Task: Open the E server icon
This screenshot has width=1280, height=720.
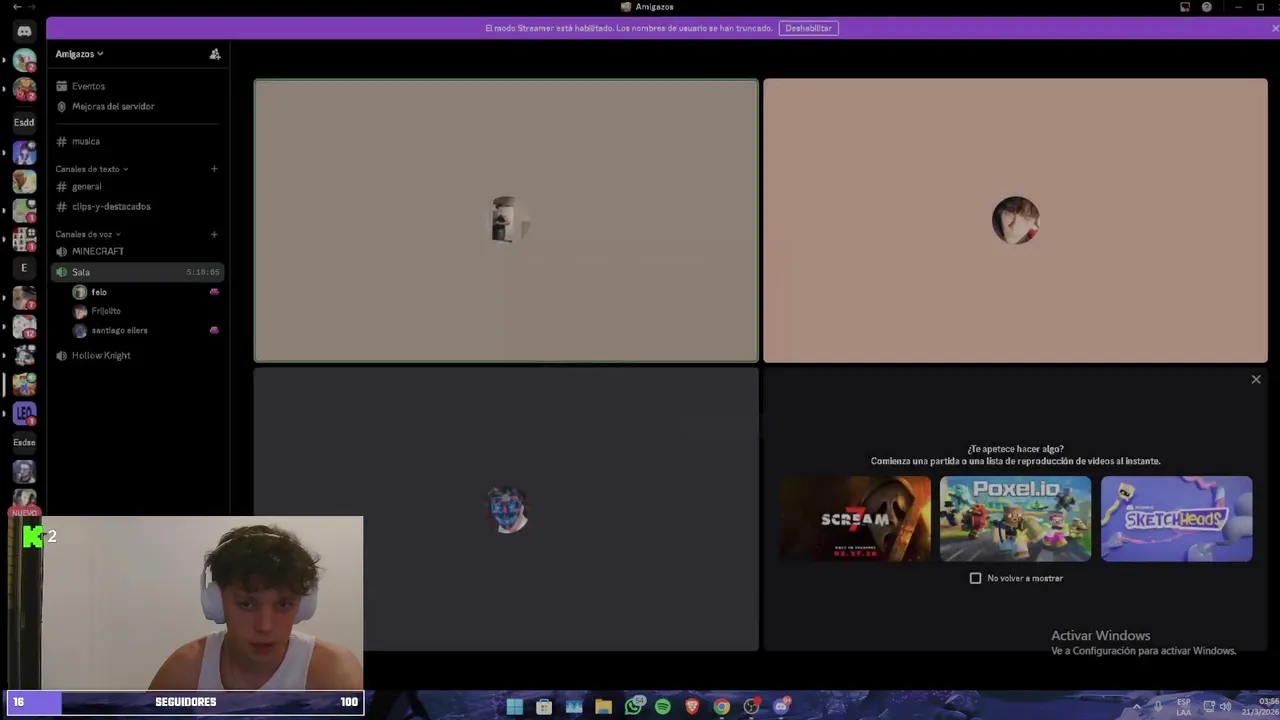Action: [x=24, y=268]
